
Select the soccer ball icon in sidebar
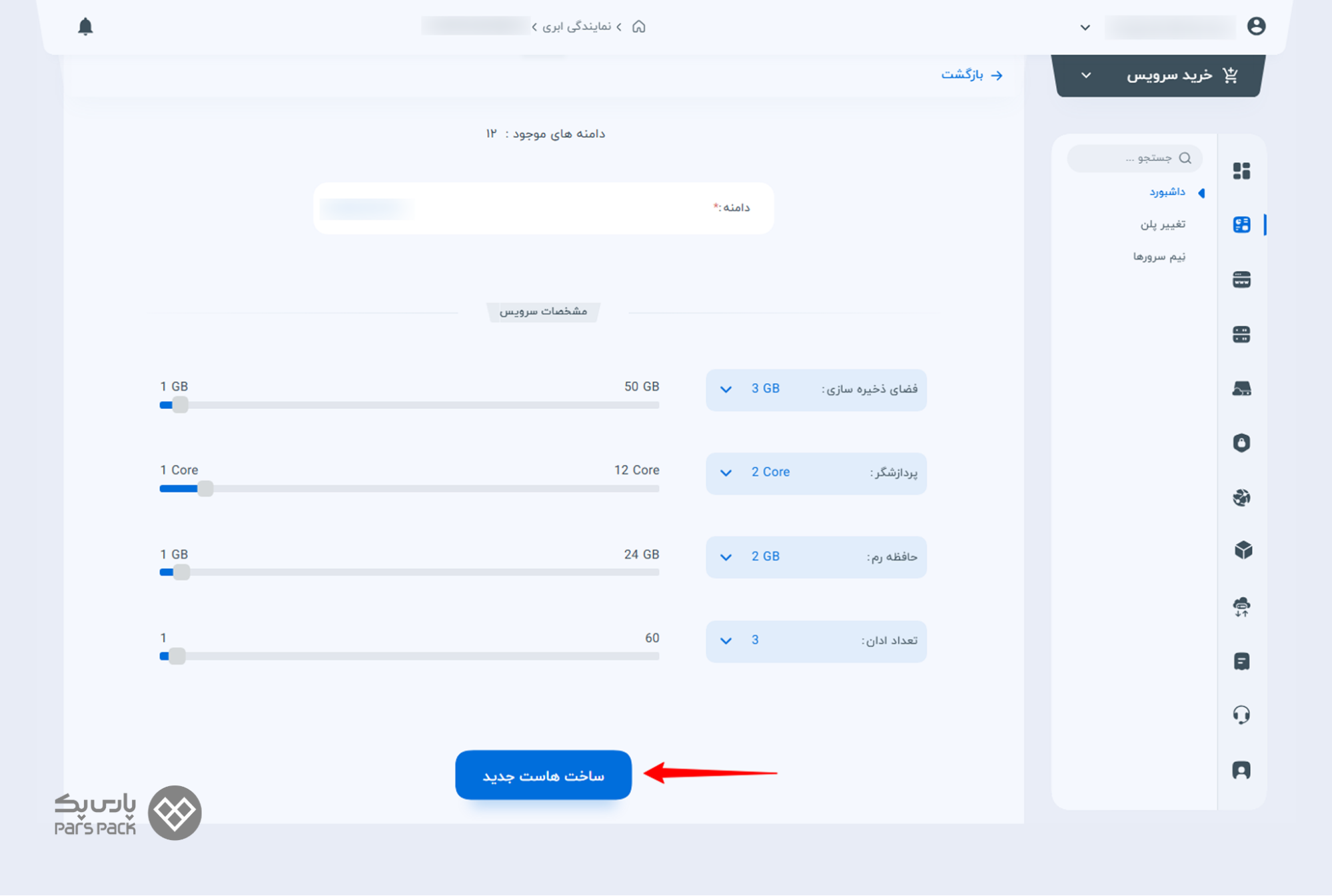click(x=1241, y=497)
